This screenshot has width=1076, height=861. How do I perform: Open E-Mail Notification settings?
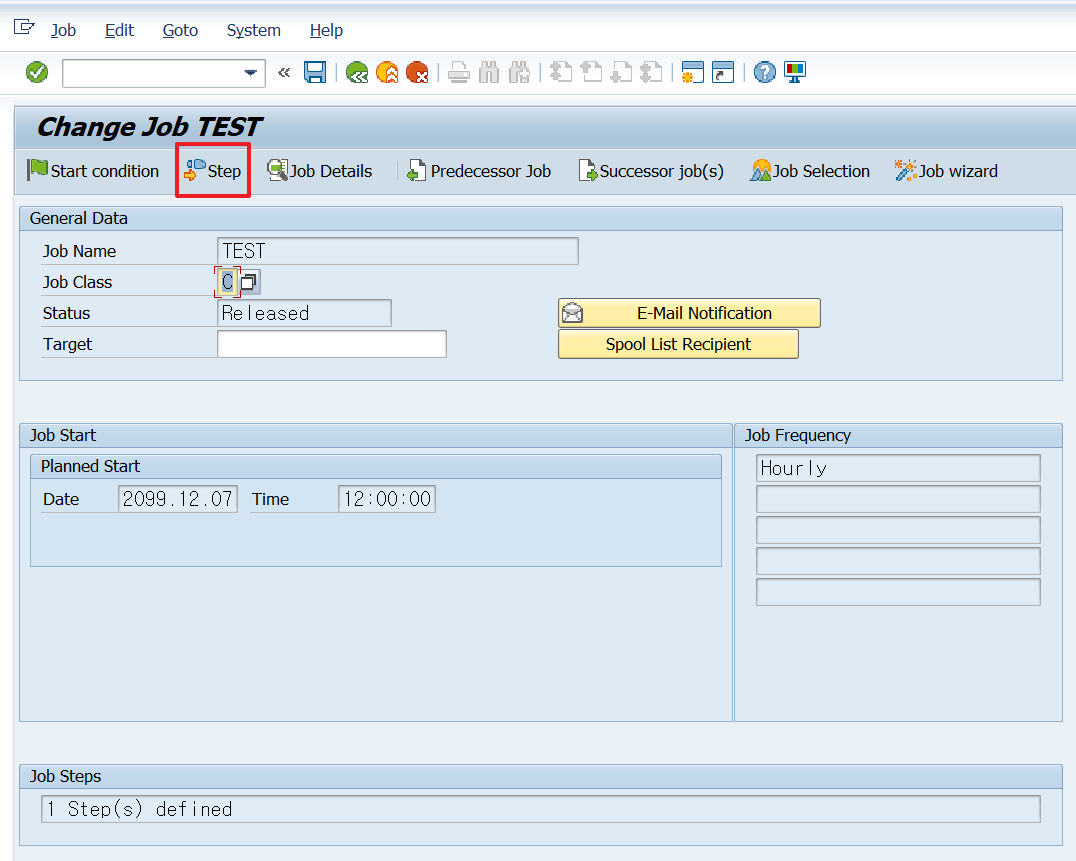tap(689, 313)
